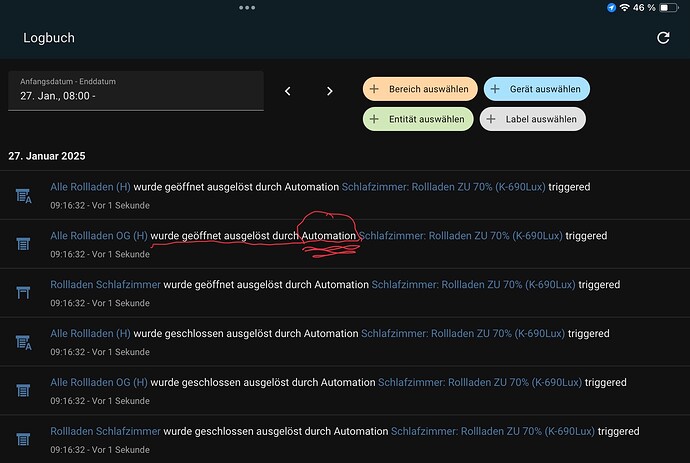Open Label auswählen filter
The width and height of the screenshot is (690, 463).
pos(532,119)
